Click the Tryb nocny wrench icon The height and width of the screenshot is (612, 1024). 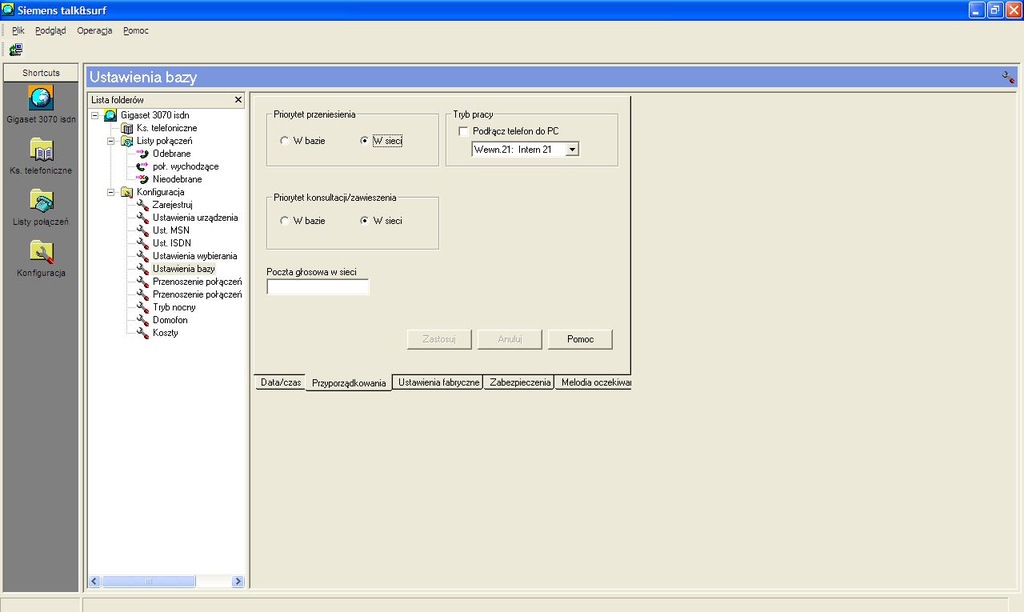point(142,307)
